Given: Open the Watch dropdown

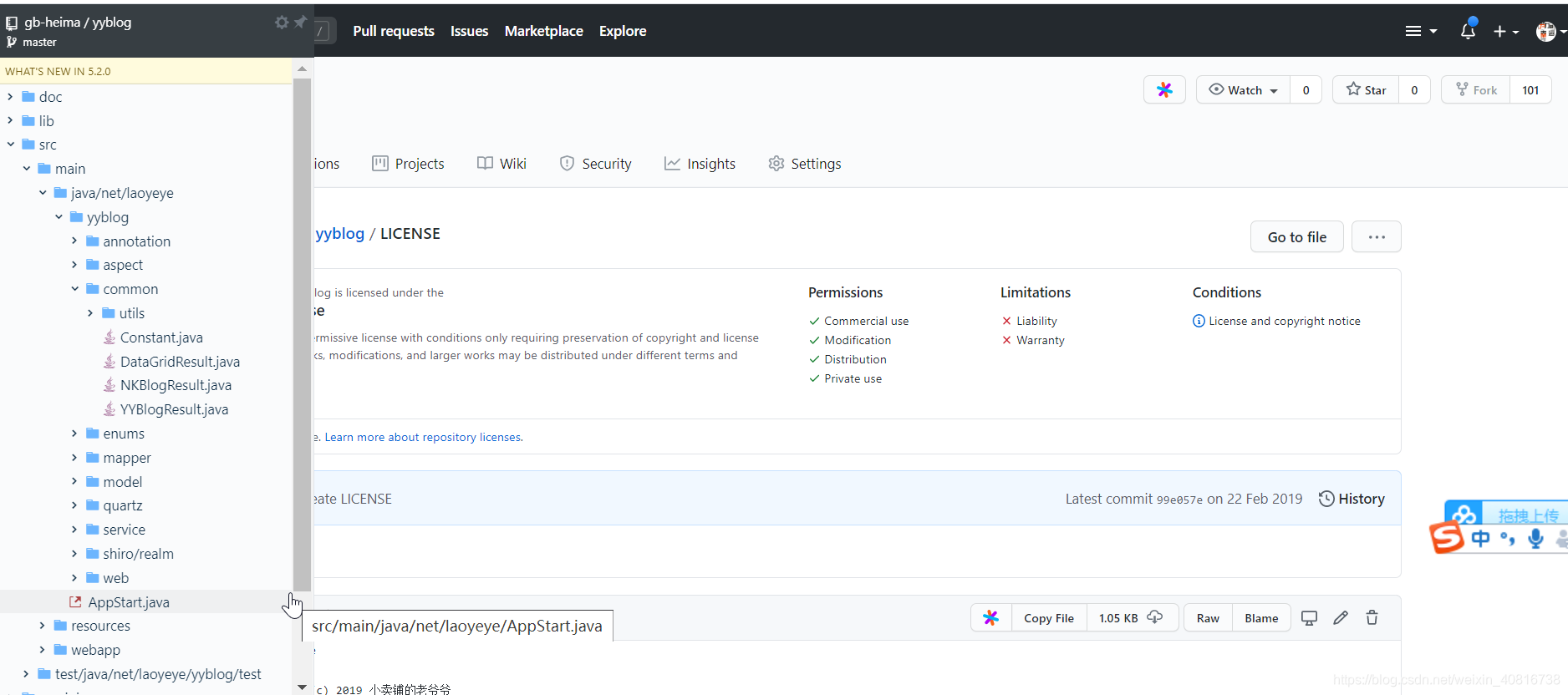Looking at the screenshot, I should [x=1244, y=90].
